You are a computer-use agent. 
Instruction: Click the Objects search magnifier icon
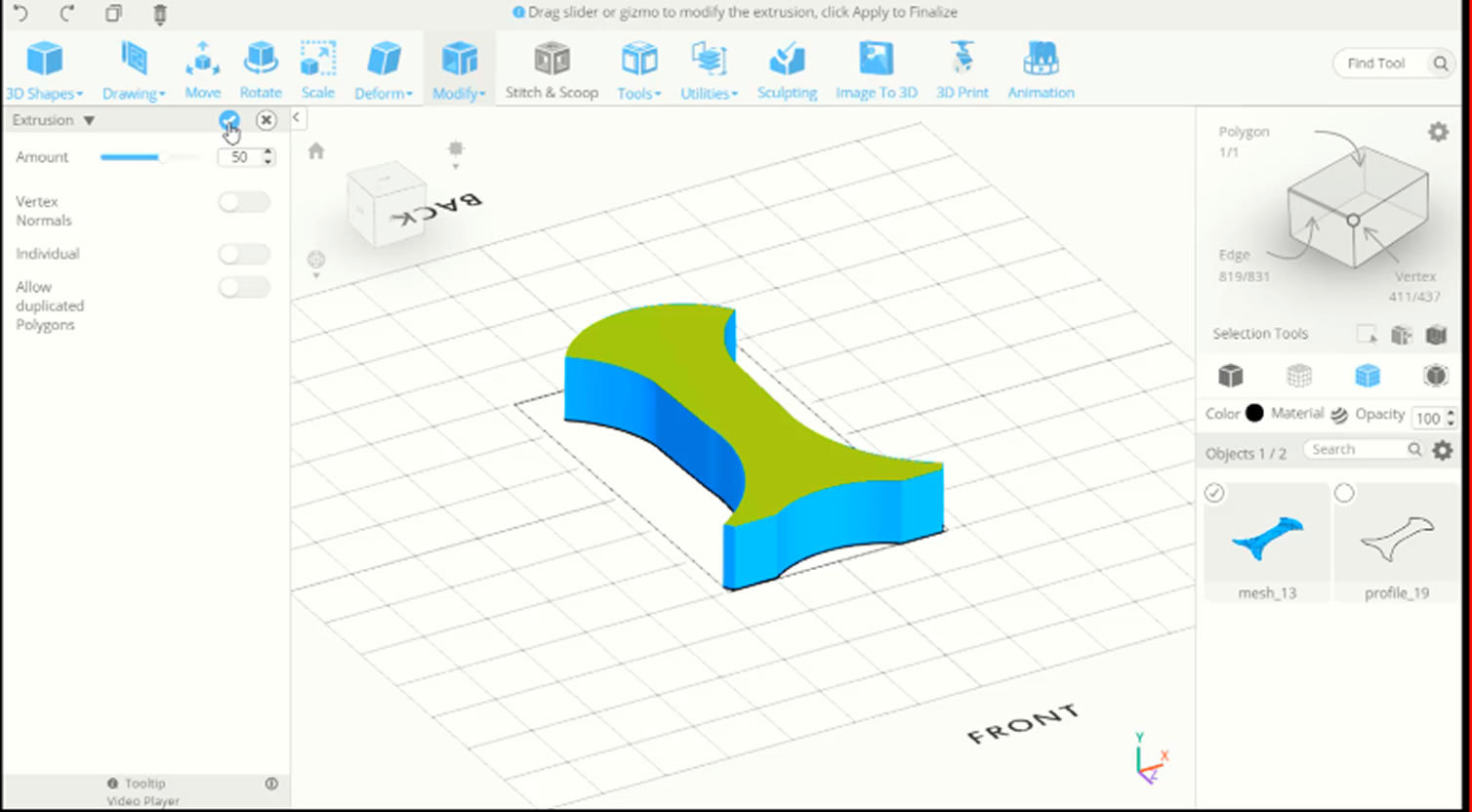coord(1414,449)
